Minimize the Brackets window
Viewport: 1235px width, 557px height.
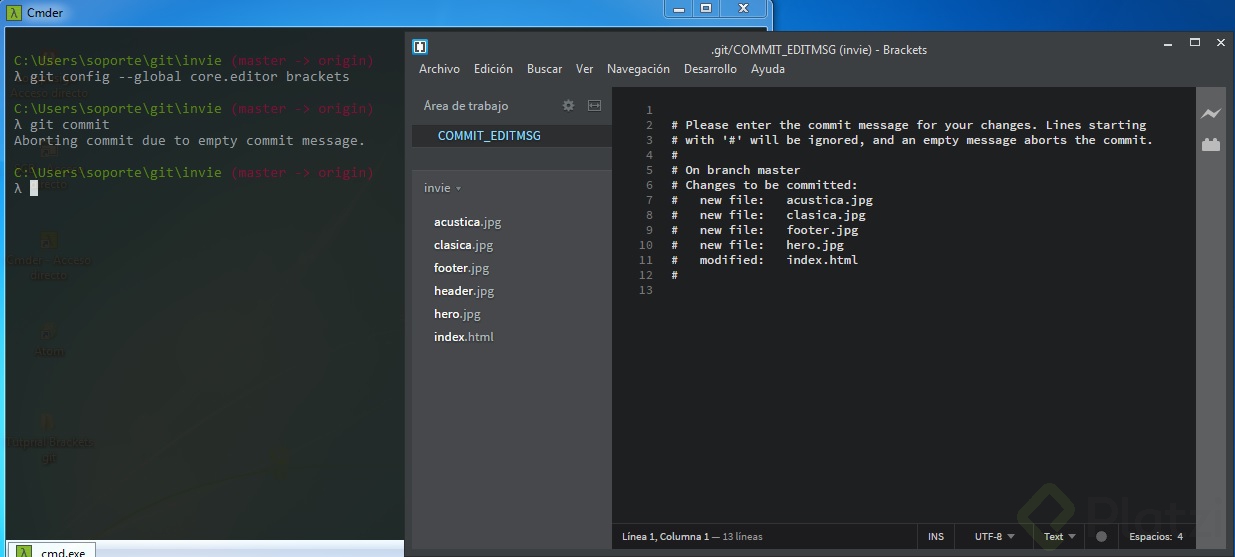(x=1167, y=43)
